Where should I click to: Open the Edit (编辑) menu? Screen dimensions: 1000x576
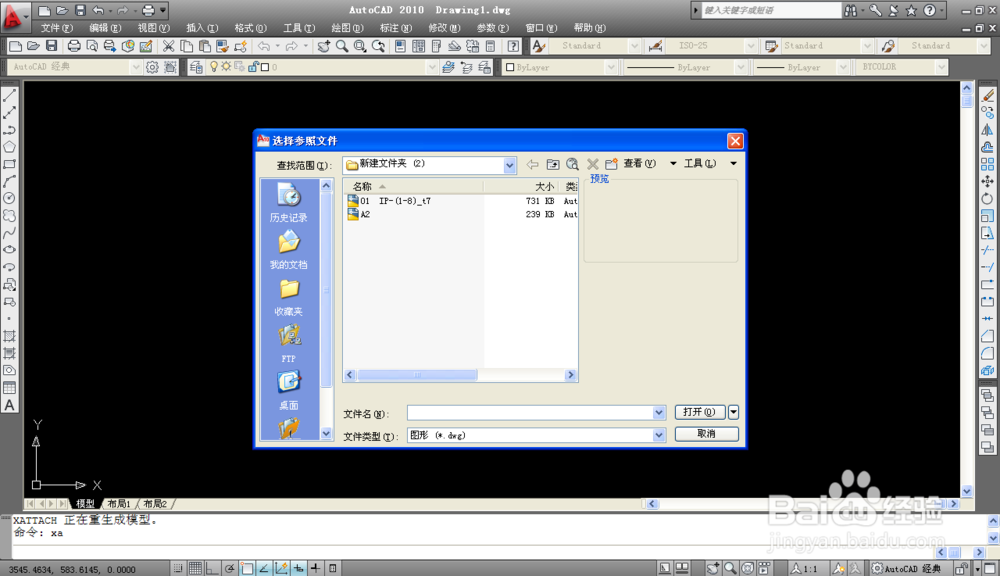pos(105,28)
